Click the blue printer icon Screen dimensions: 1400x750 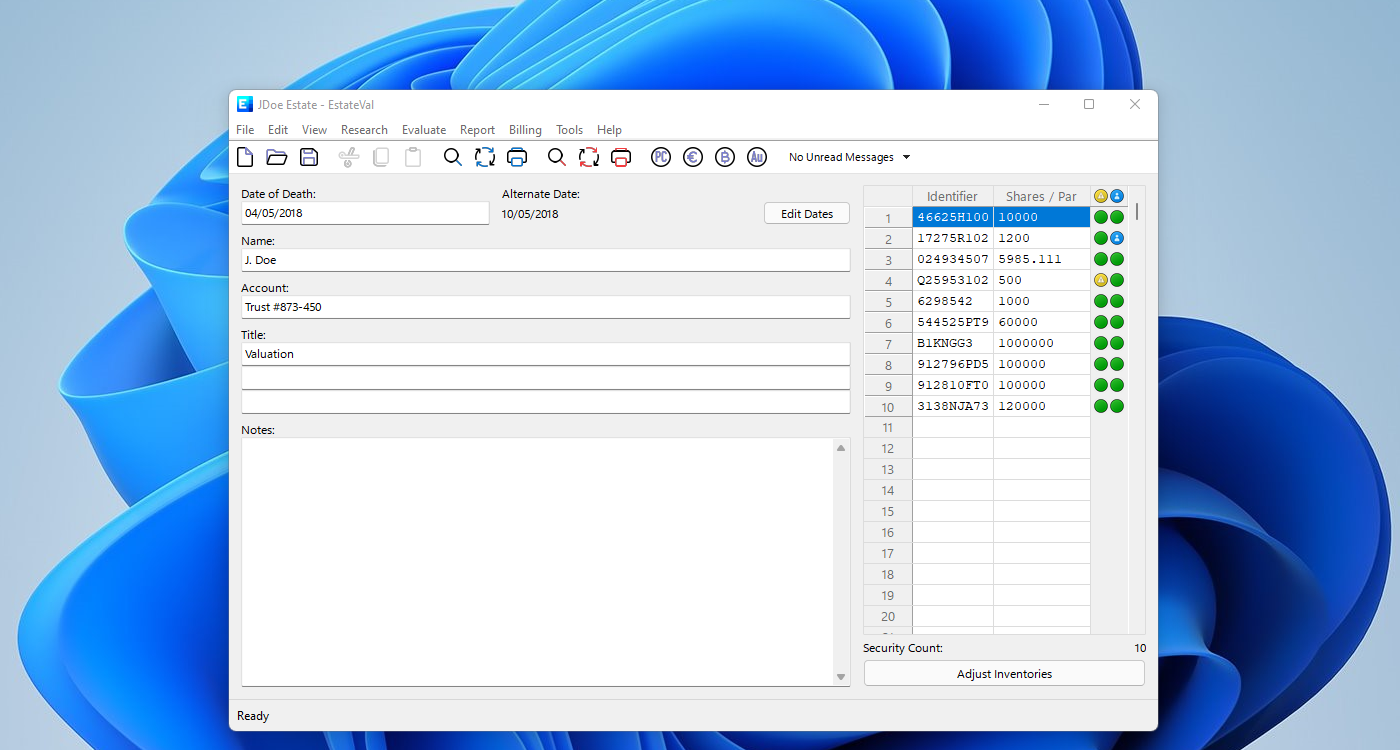pyautogui.click(x=517, y=157)
